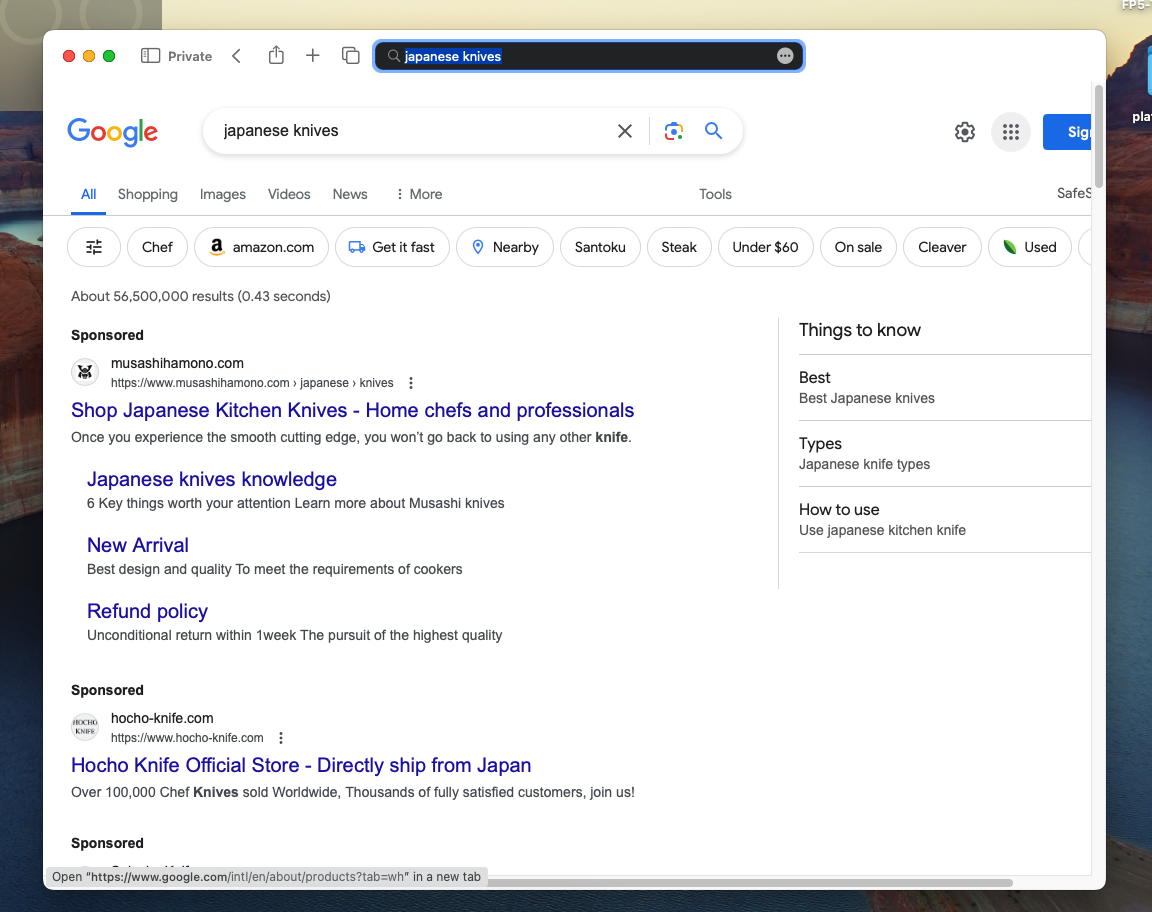Open Google Lens image search
1152x912 pixels.
click(673, 131)
